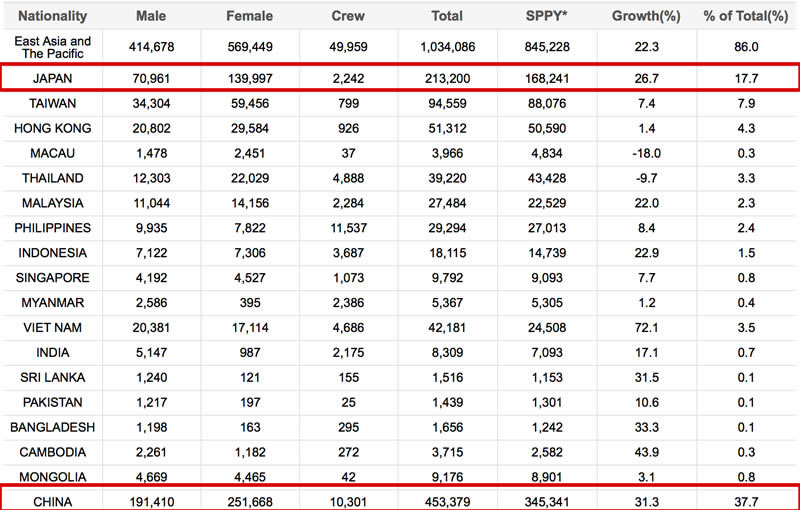Click the Nationality column header
The width and height of the screenshot is (800, 510).
pos(53,16)
